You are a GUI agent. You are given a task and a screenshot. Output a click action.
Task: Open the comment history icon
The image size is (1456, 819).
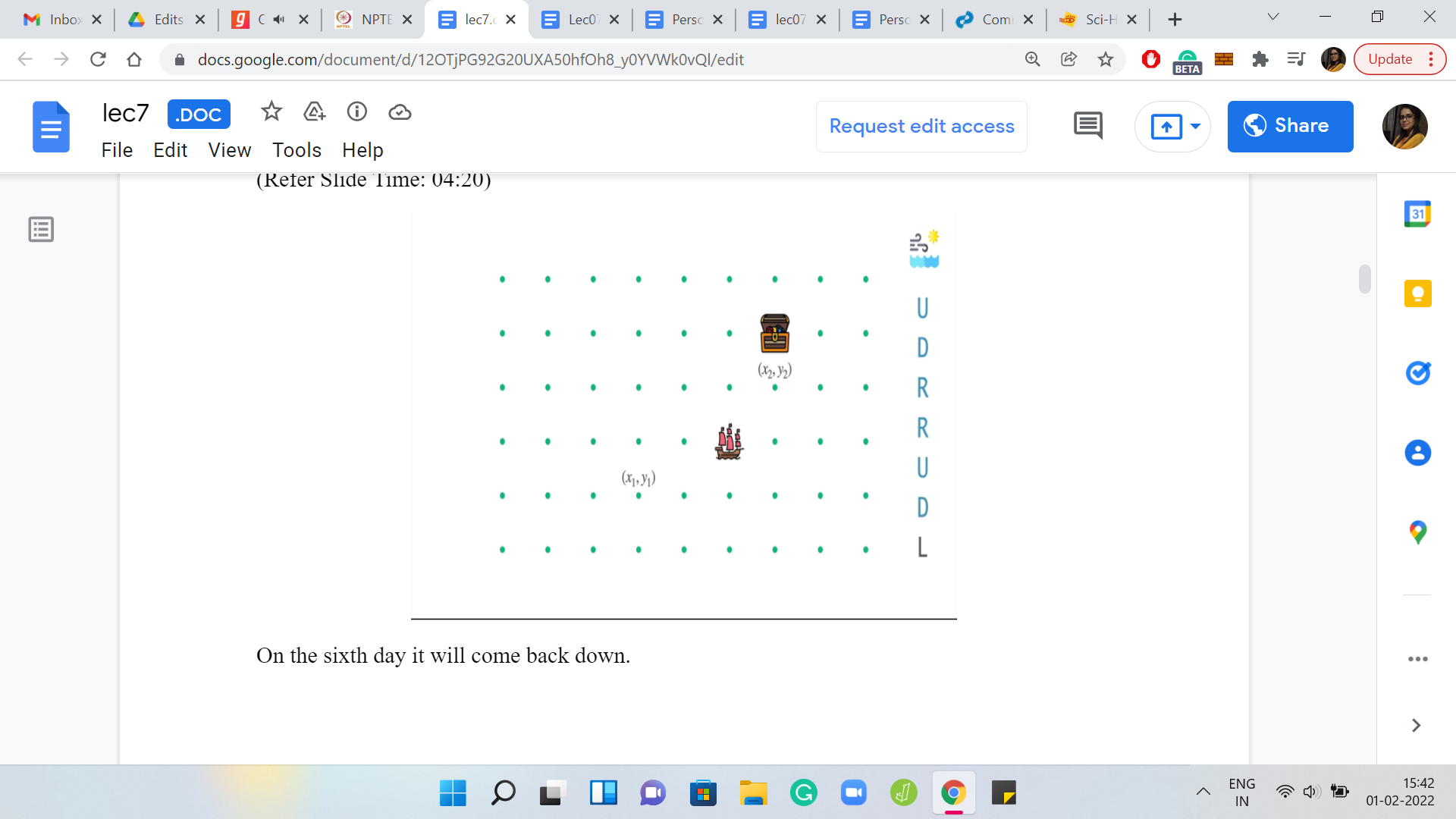[1087, 126]
